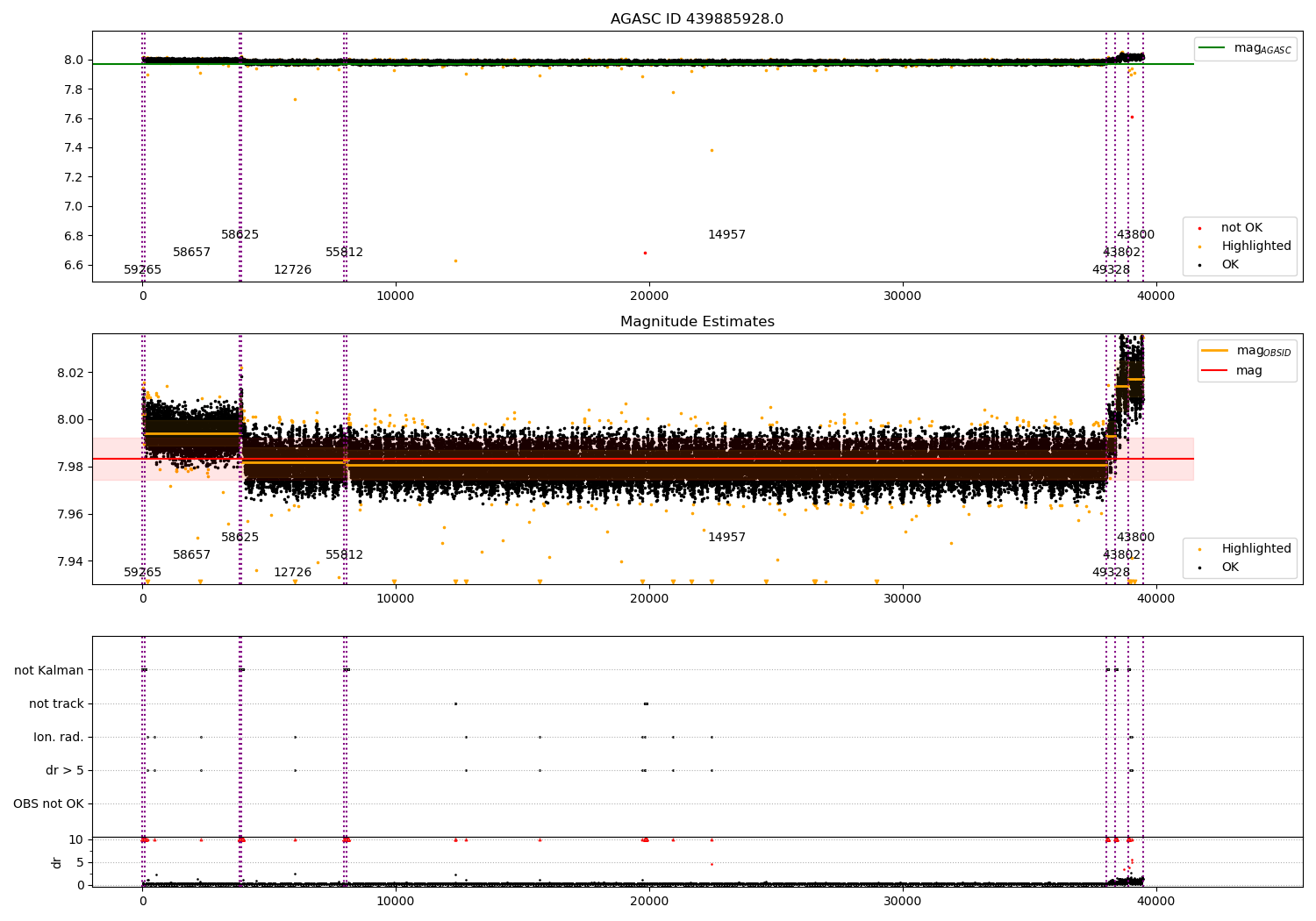Click the red line swatch beside plain "mag"

(1214, 370)
